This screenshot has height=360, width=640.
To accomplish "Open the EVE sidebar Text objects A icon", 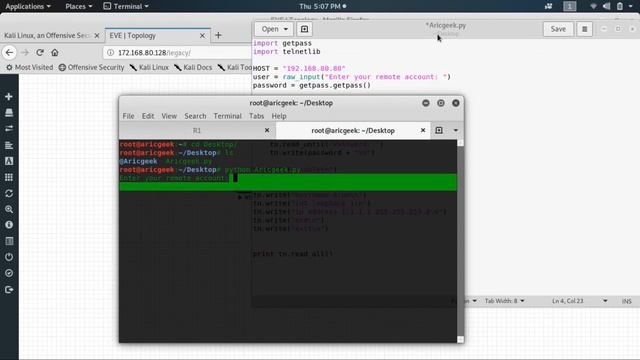I will click(x=9, y=161).
